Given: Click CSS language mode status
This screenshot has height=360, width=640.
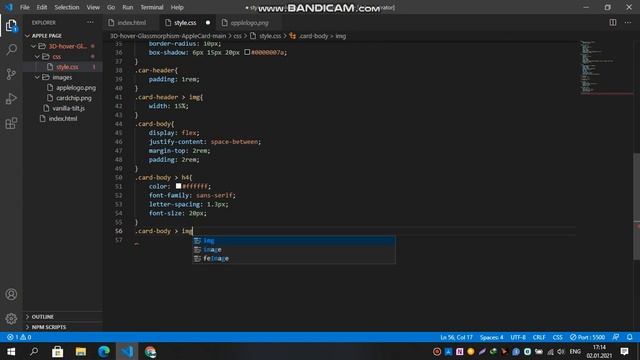Looking at the screenshot, I should pos(557,337).
